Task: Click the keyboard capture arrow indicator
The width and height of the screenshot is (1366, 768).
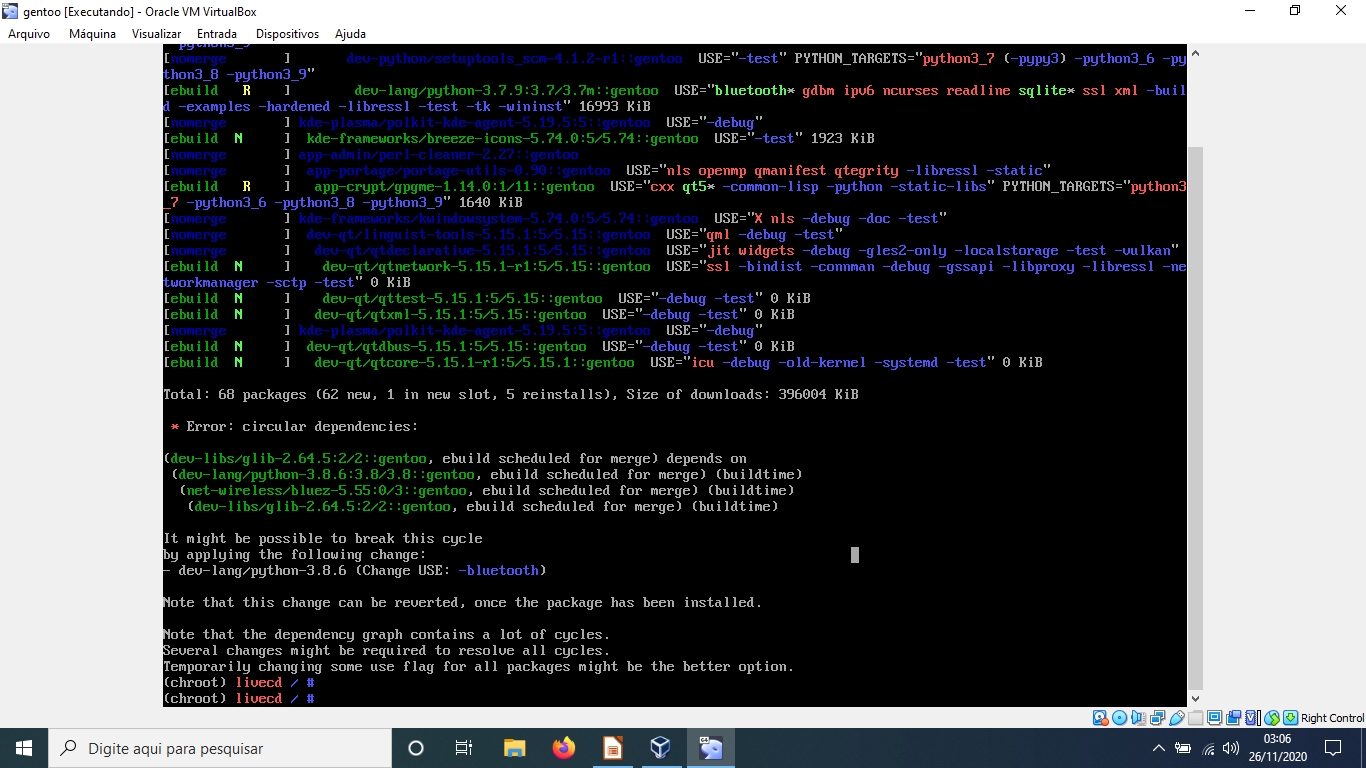Action: coord(1291,718)
